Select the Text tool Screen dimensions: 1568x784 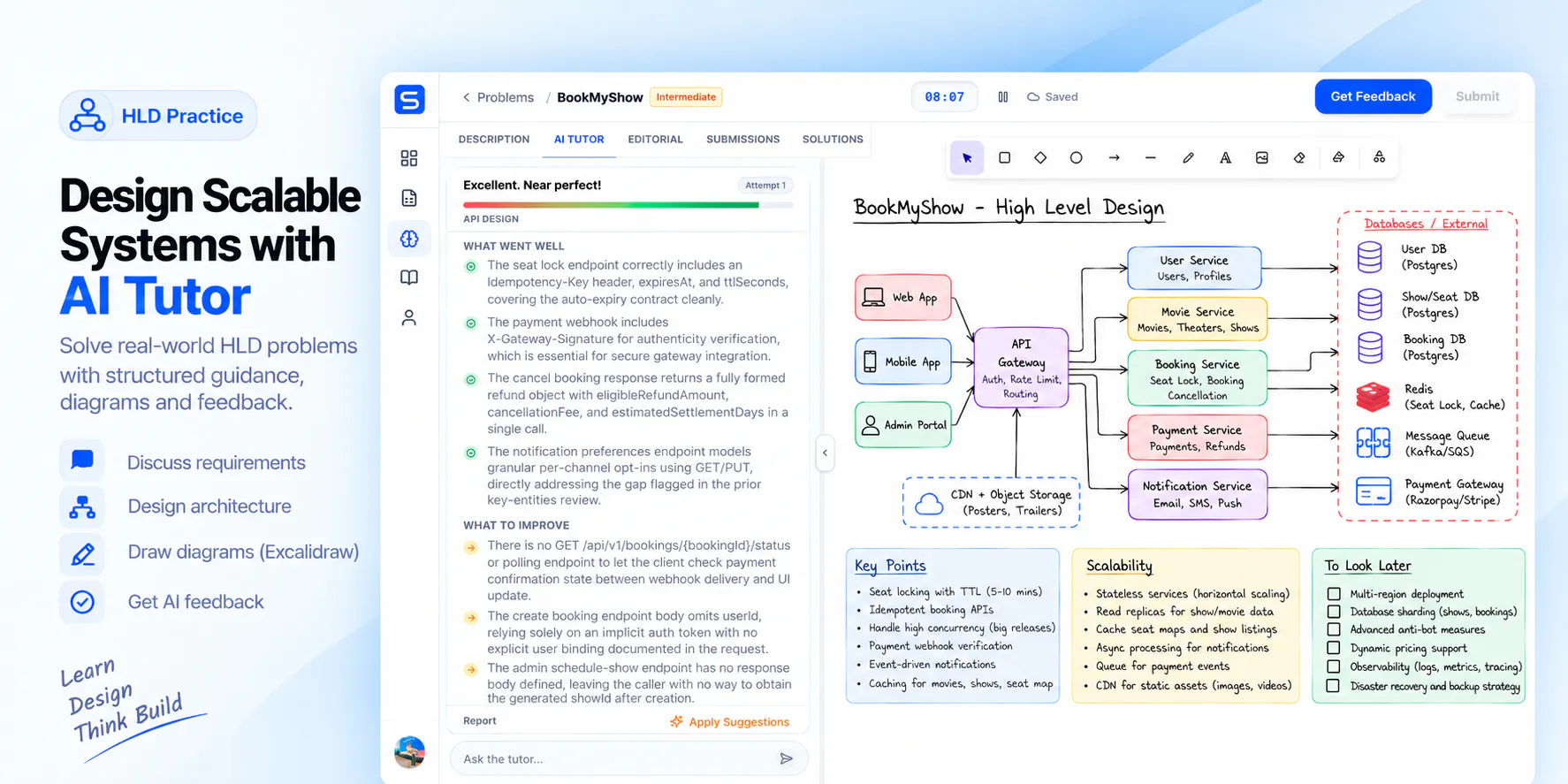pyautogui.click(x=1225, y=158)
